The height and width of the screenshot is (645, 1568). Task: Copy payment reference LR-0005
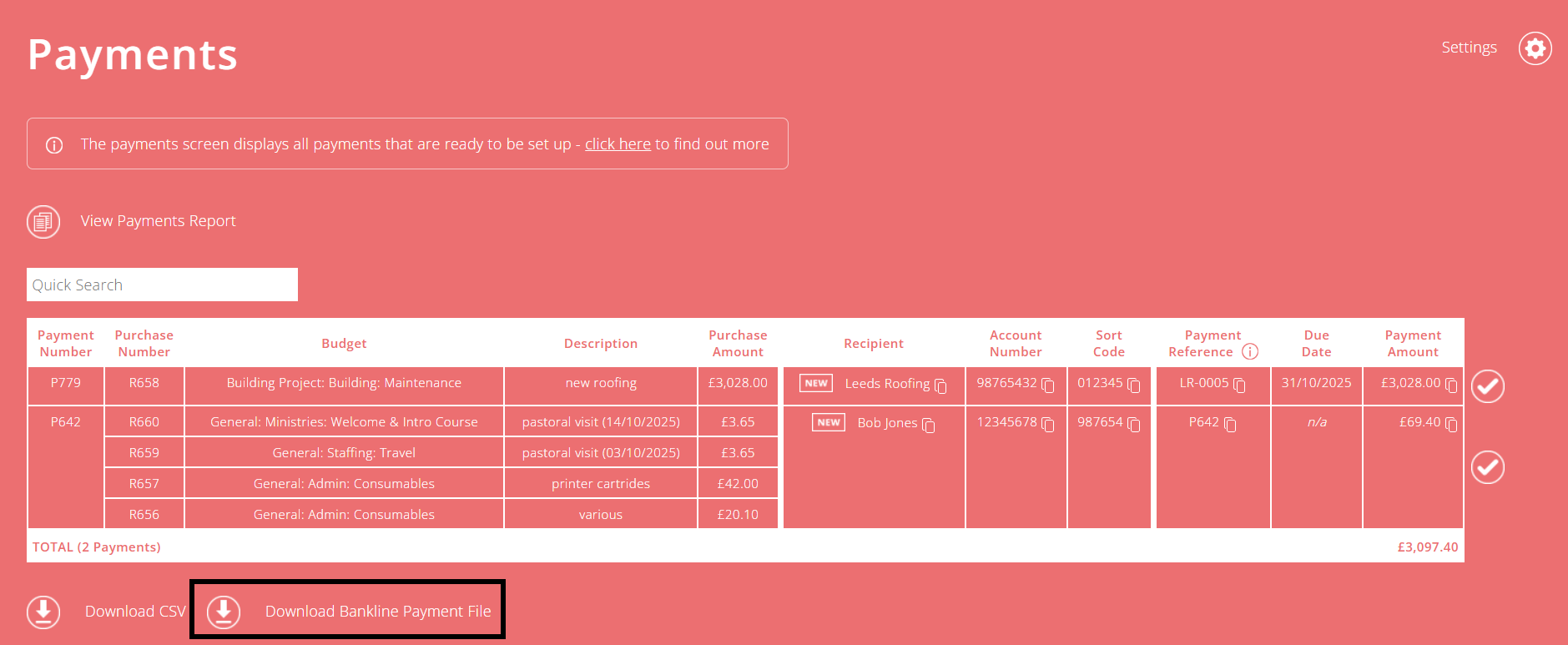click(x=1239, y=385)
